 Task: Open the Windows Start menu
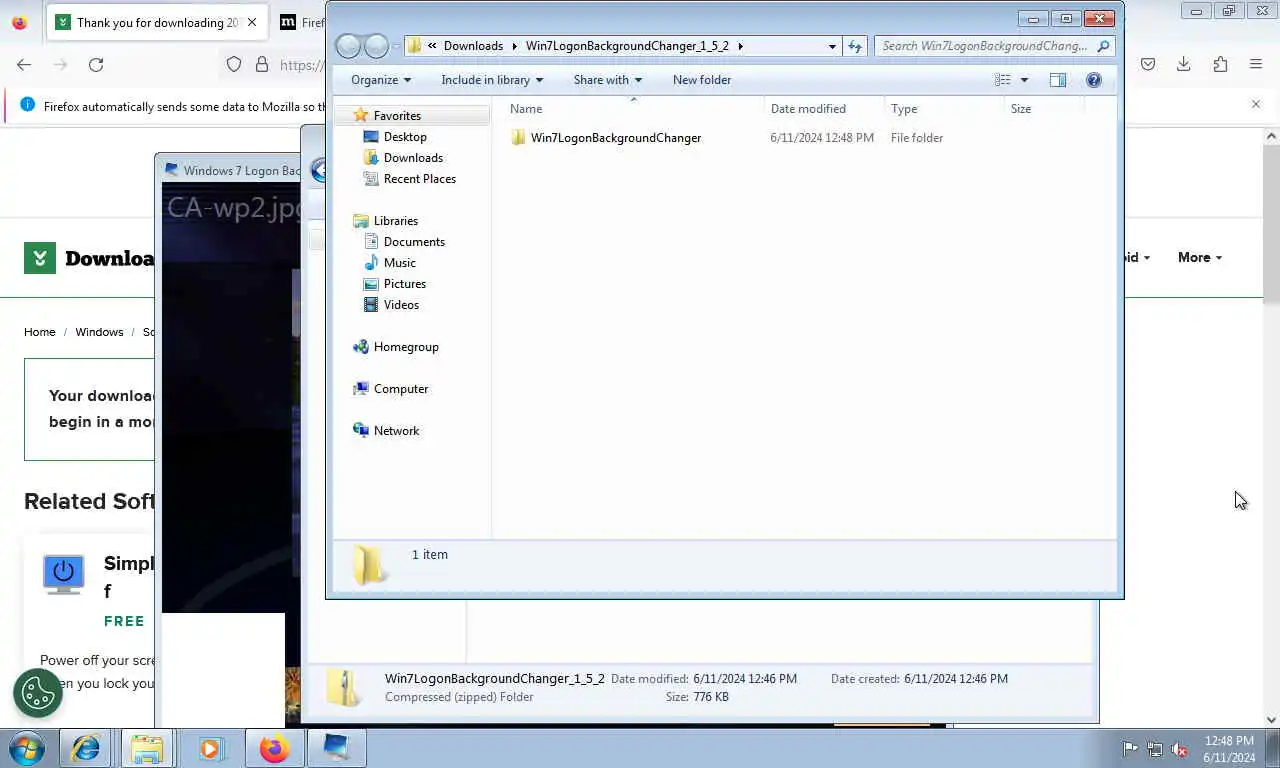coord(27,748)
